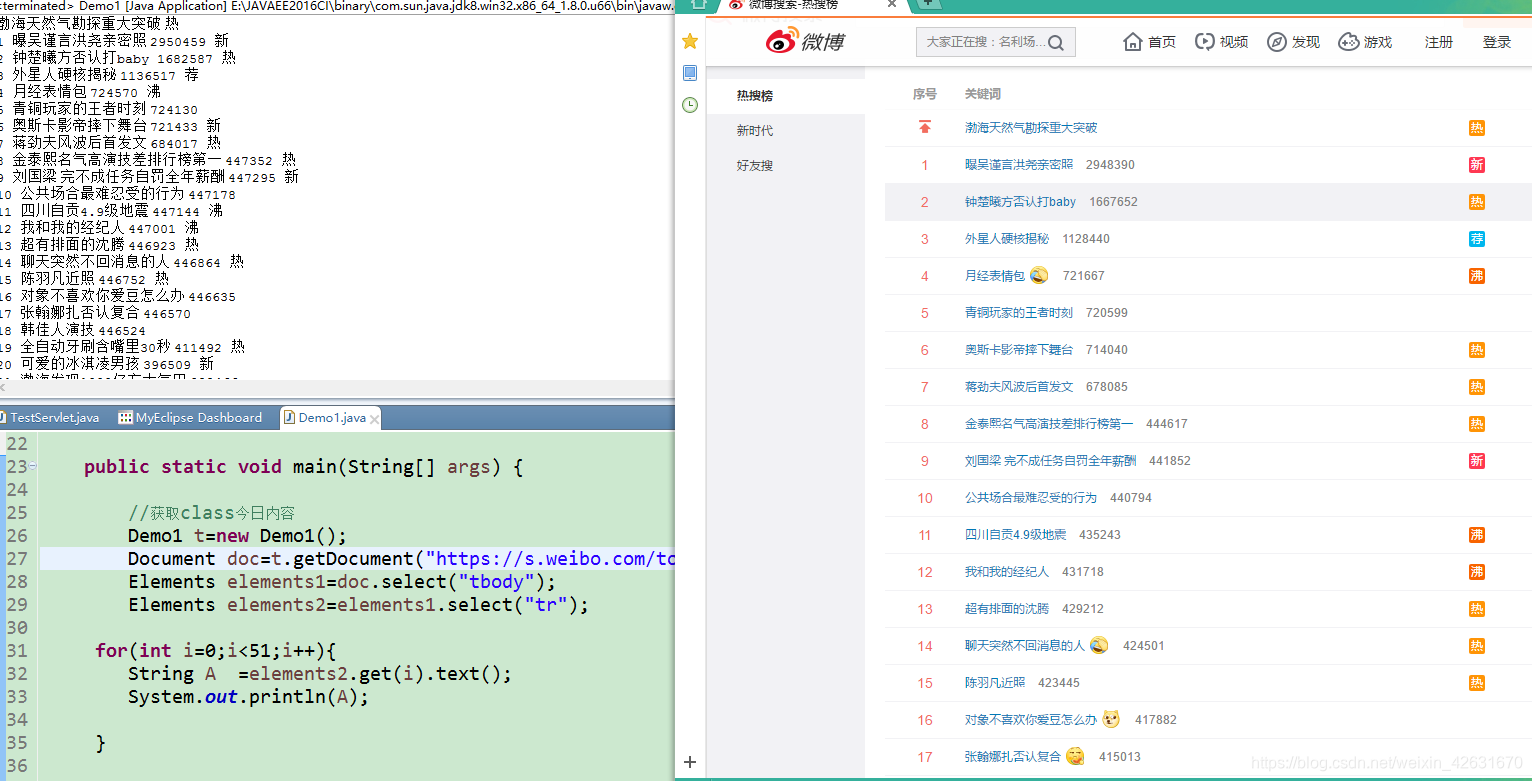Click the plus icon in browser sidebar
The image size is (1532, 781).
coord(690,762)
